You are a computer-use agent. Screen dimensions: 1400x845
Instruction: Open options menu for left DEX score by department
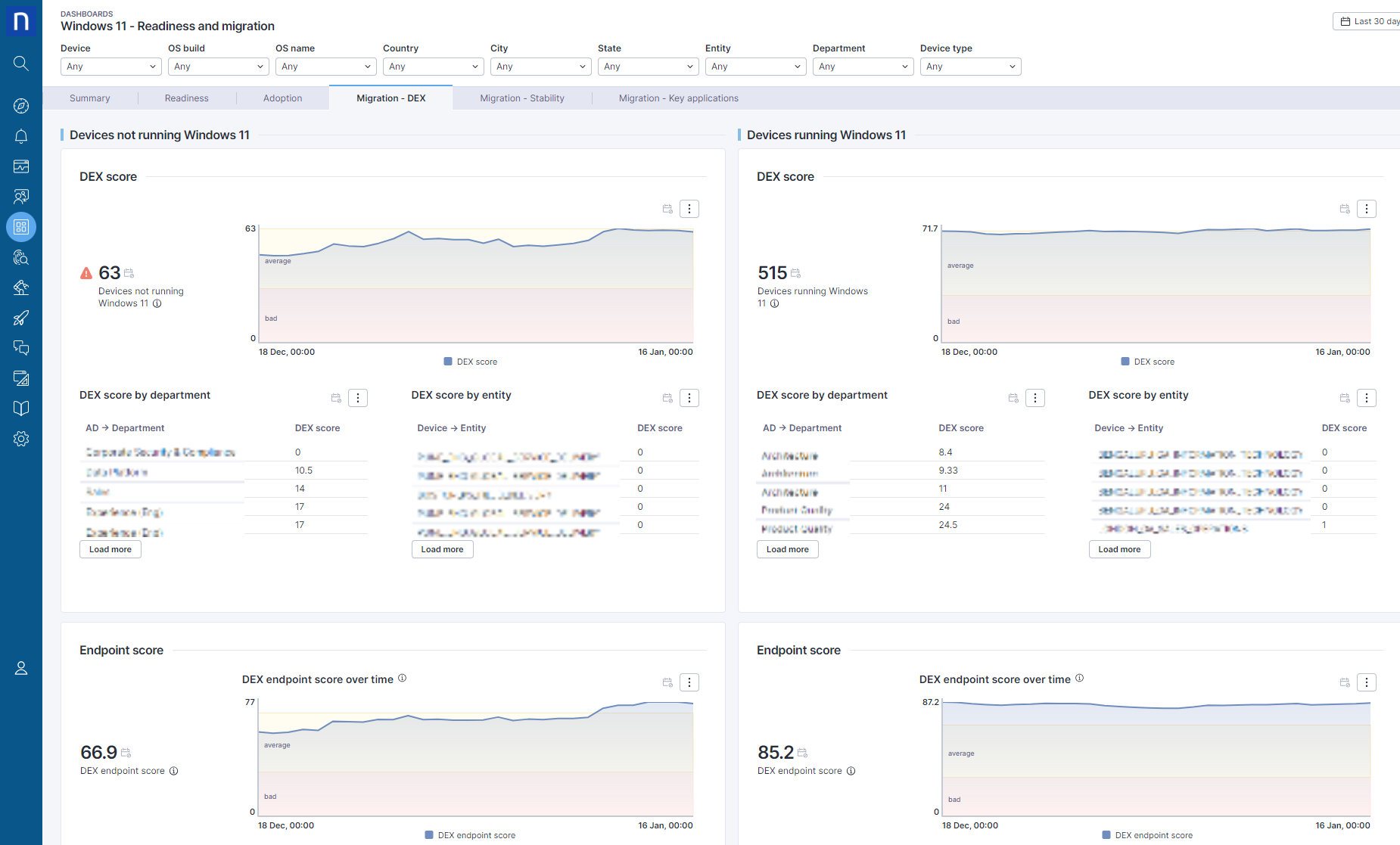358,398
